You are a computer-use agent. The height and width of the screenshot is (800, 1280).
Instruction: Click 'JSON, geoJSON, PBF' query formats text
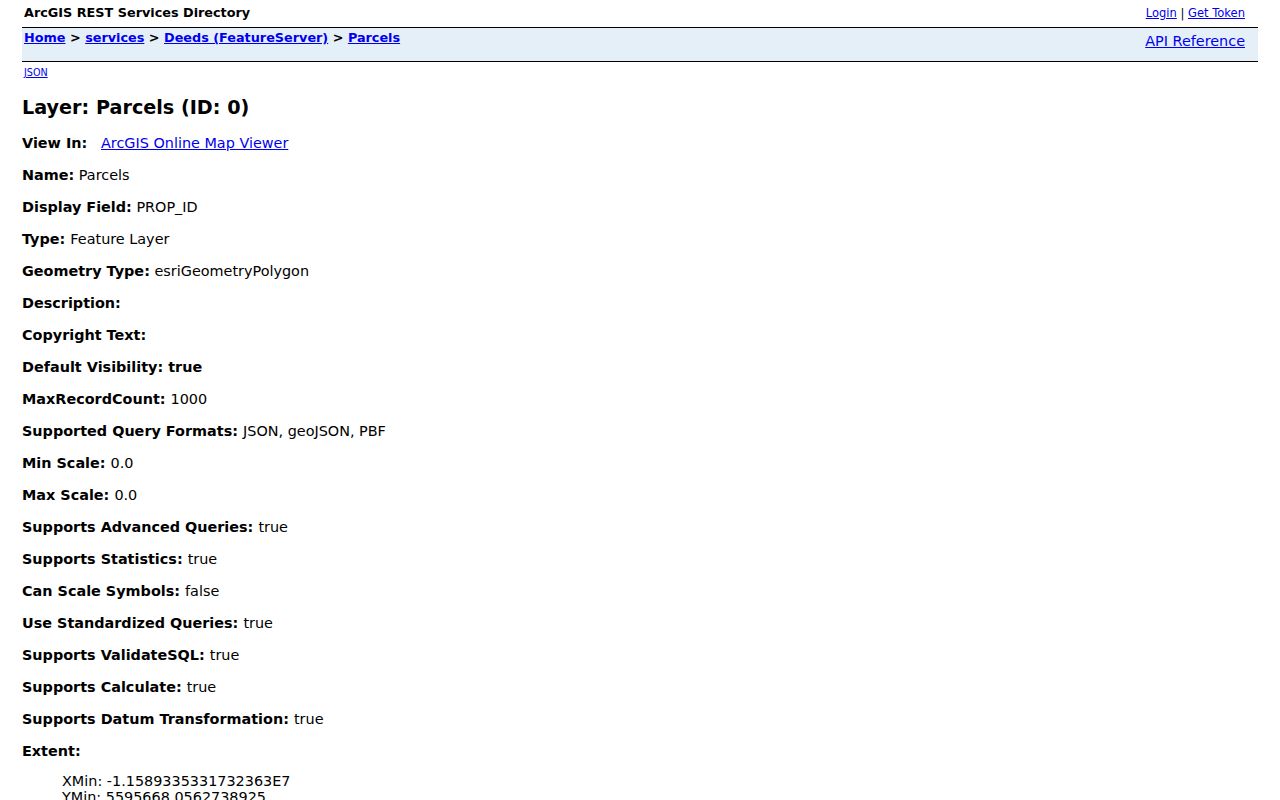click(x=314, y=431)
